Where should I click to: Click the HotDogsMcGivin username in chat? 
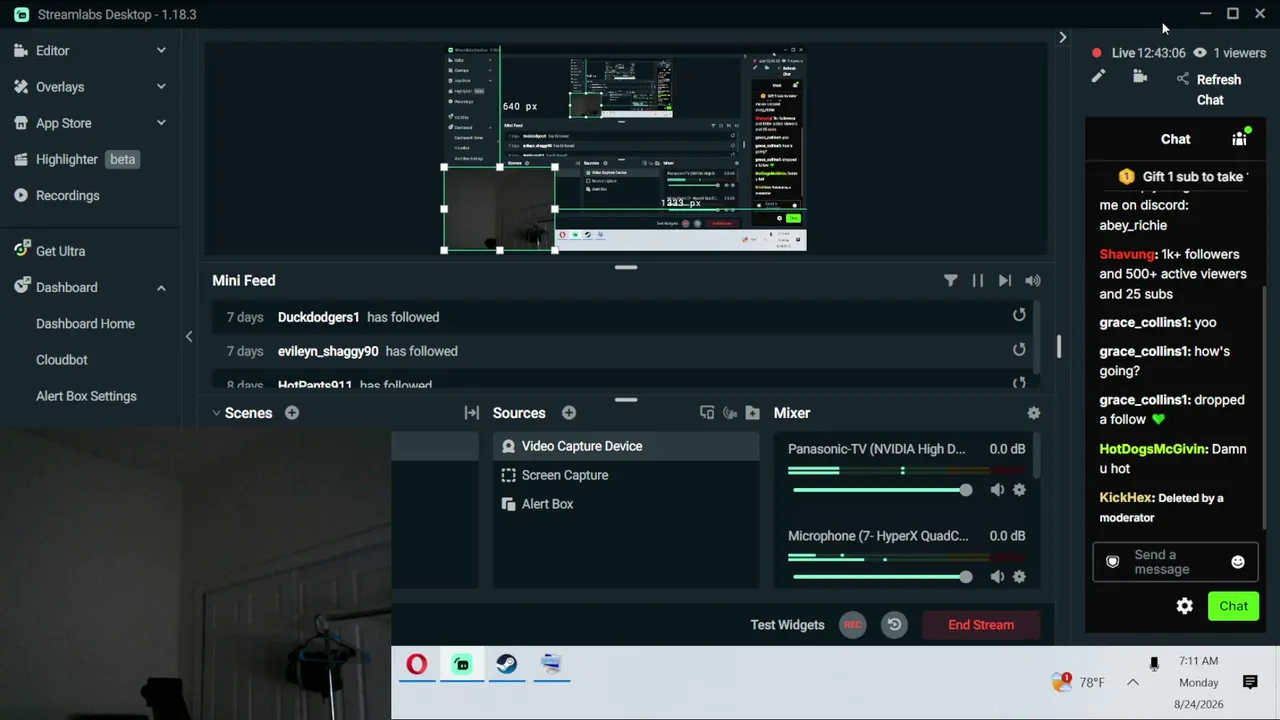1153,449
